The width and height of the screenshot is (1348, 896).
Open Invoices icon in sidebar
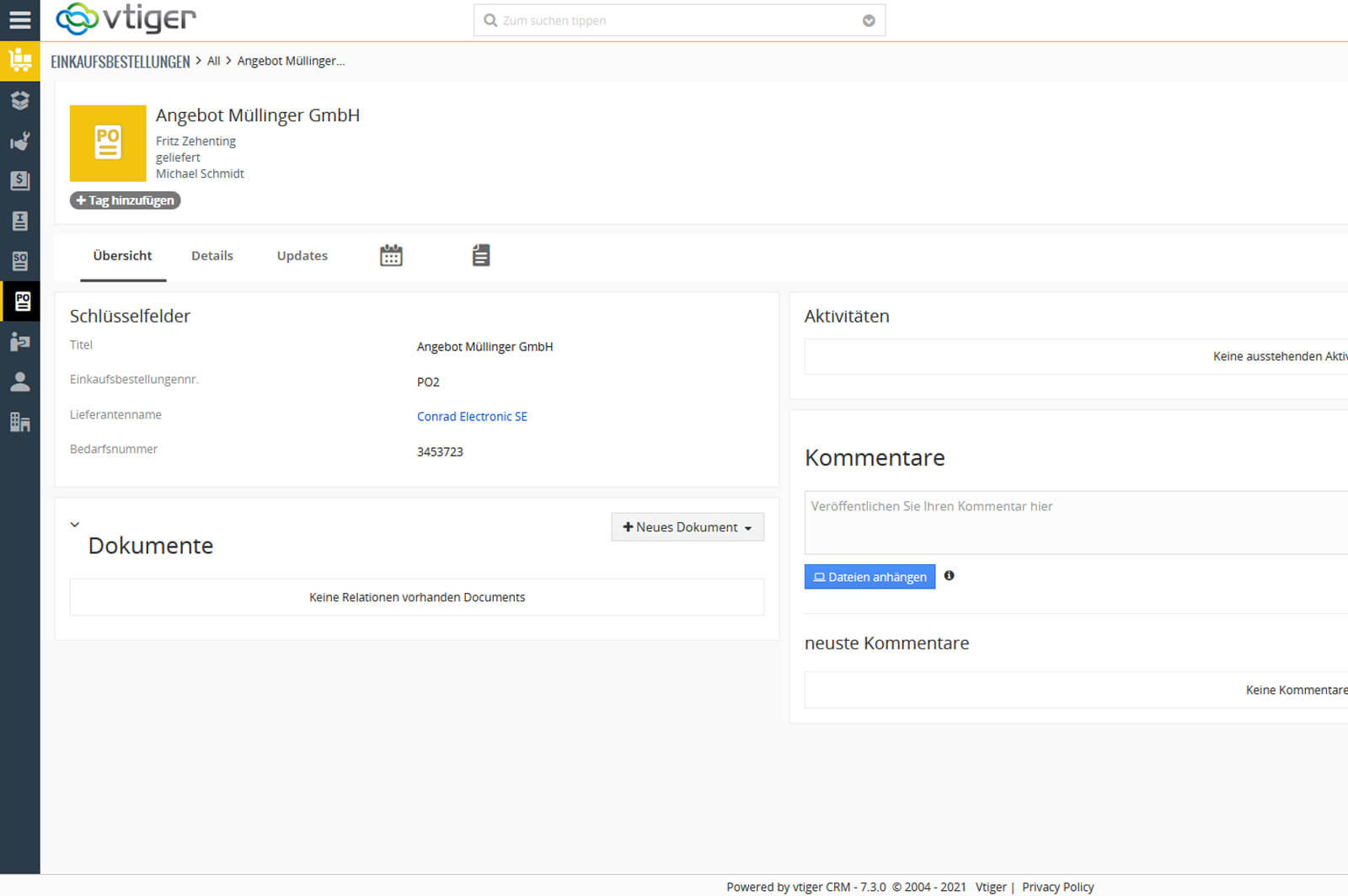tap(19, 221)
